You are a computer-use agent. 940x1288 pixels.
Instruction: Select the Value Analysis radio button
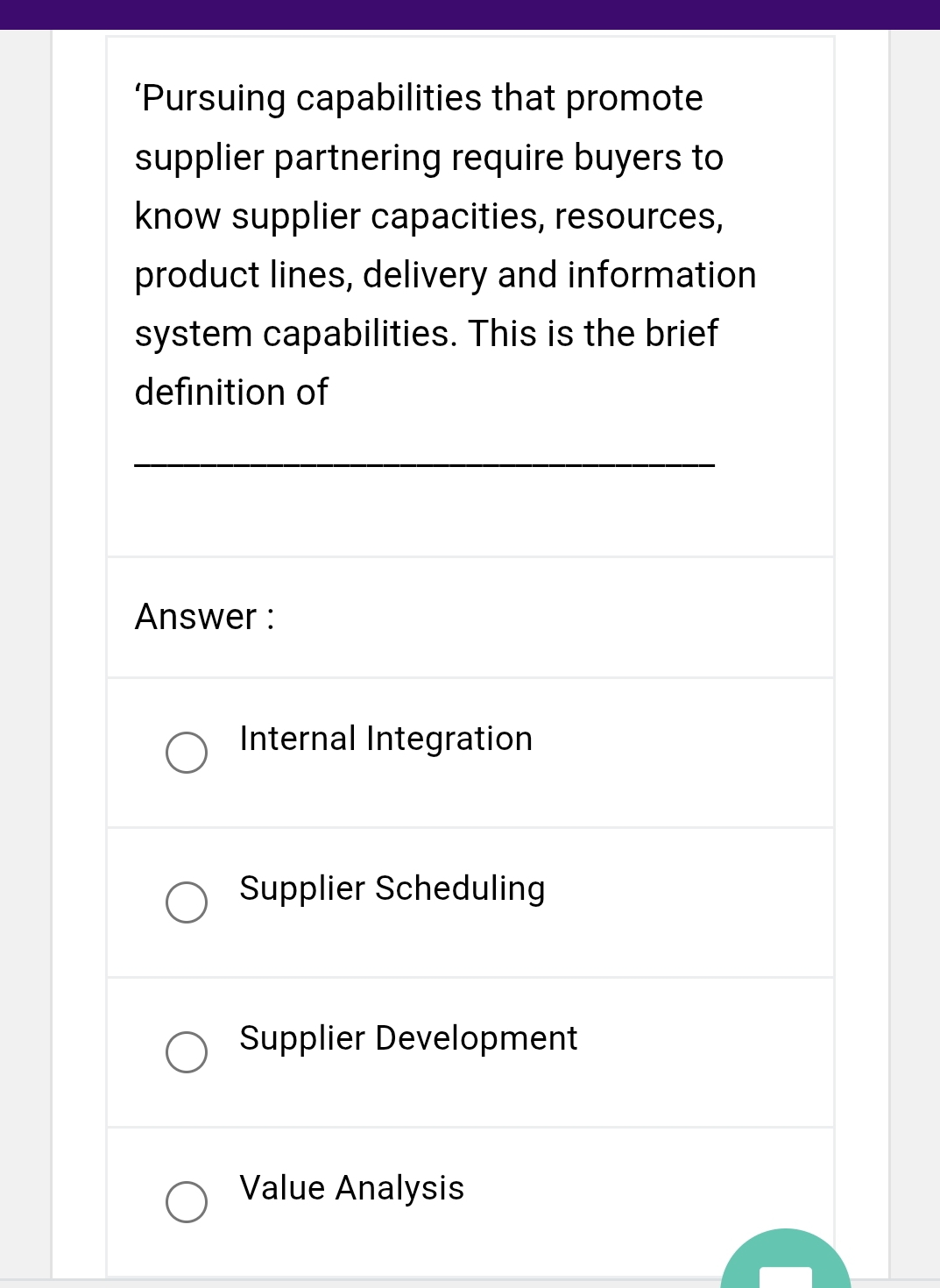pyautogui.click(x=186, y=1203)
